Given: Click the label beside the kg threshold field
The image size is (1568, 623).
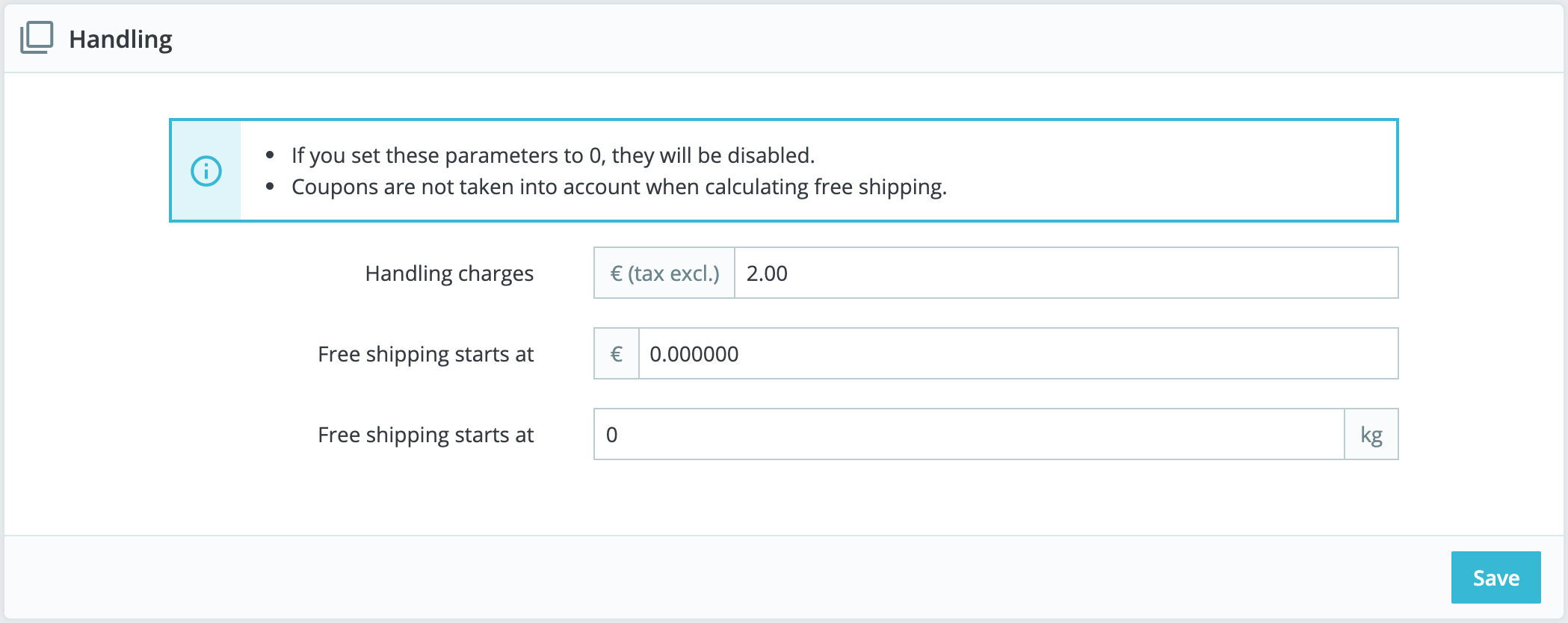Looking at the screenshot, I should tap(425, 435).
